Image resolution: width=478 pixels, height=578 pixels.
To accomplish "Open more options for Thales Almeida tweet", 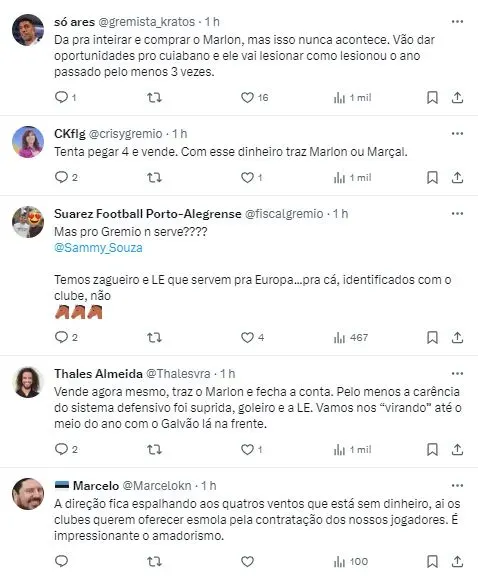I will click(x=457, y=374).
